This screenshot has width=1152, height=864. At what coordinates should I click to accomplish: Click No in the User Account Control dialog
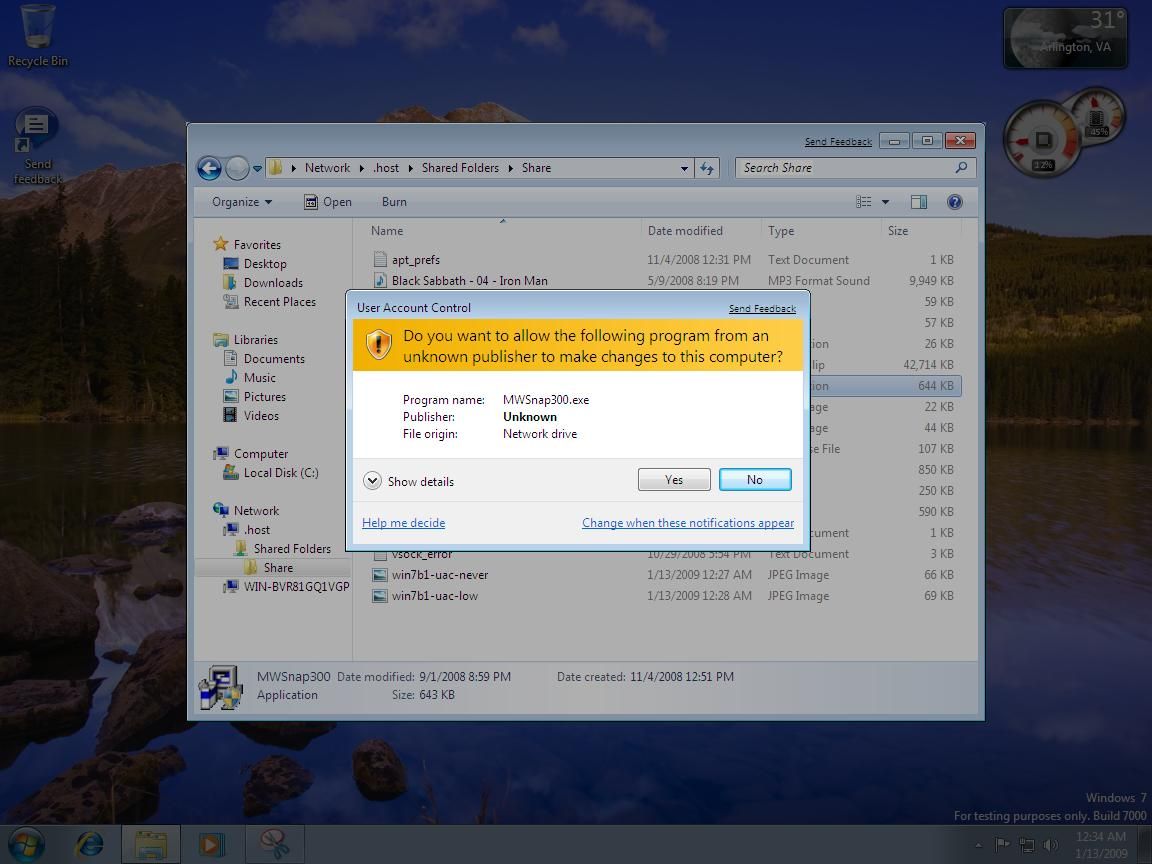point(755,480)
